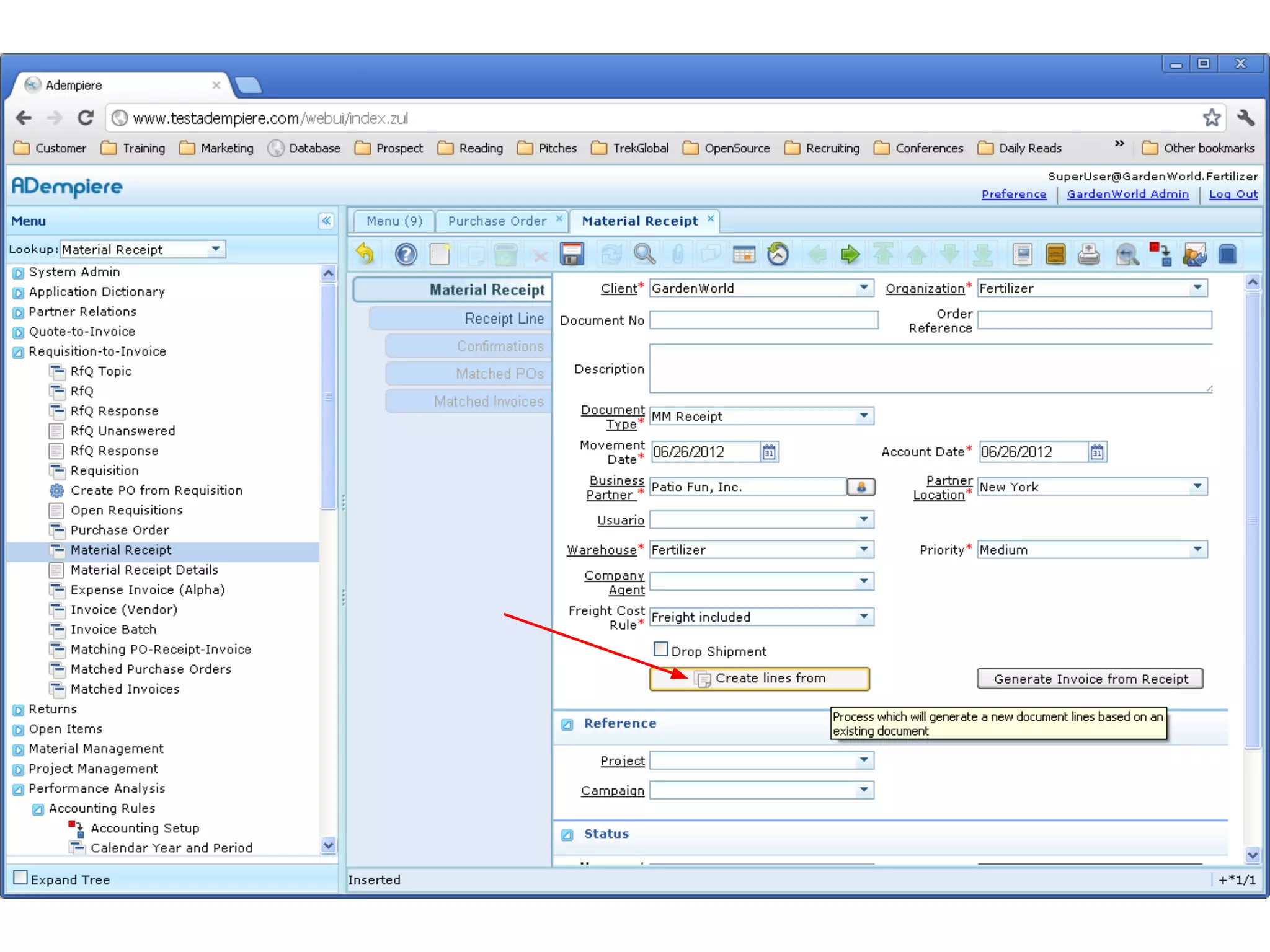Click the Order Reference input field
Screen dimensions: 1270x952
point(1095,320)
